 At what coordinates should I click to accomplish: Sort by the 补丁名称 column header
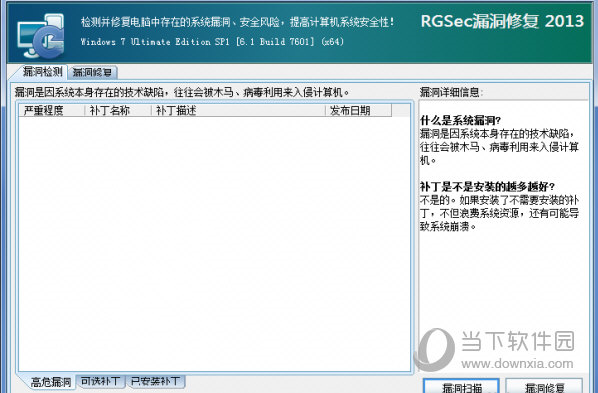click(x=118, y=111)
